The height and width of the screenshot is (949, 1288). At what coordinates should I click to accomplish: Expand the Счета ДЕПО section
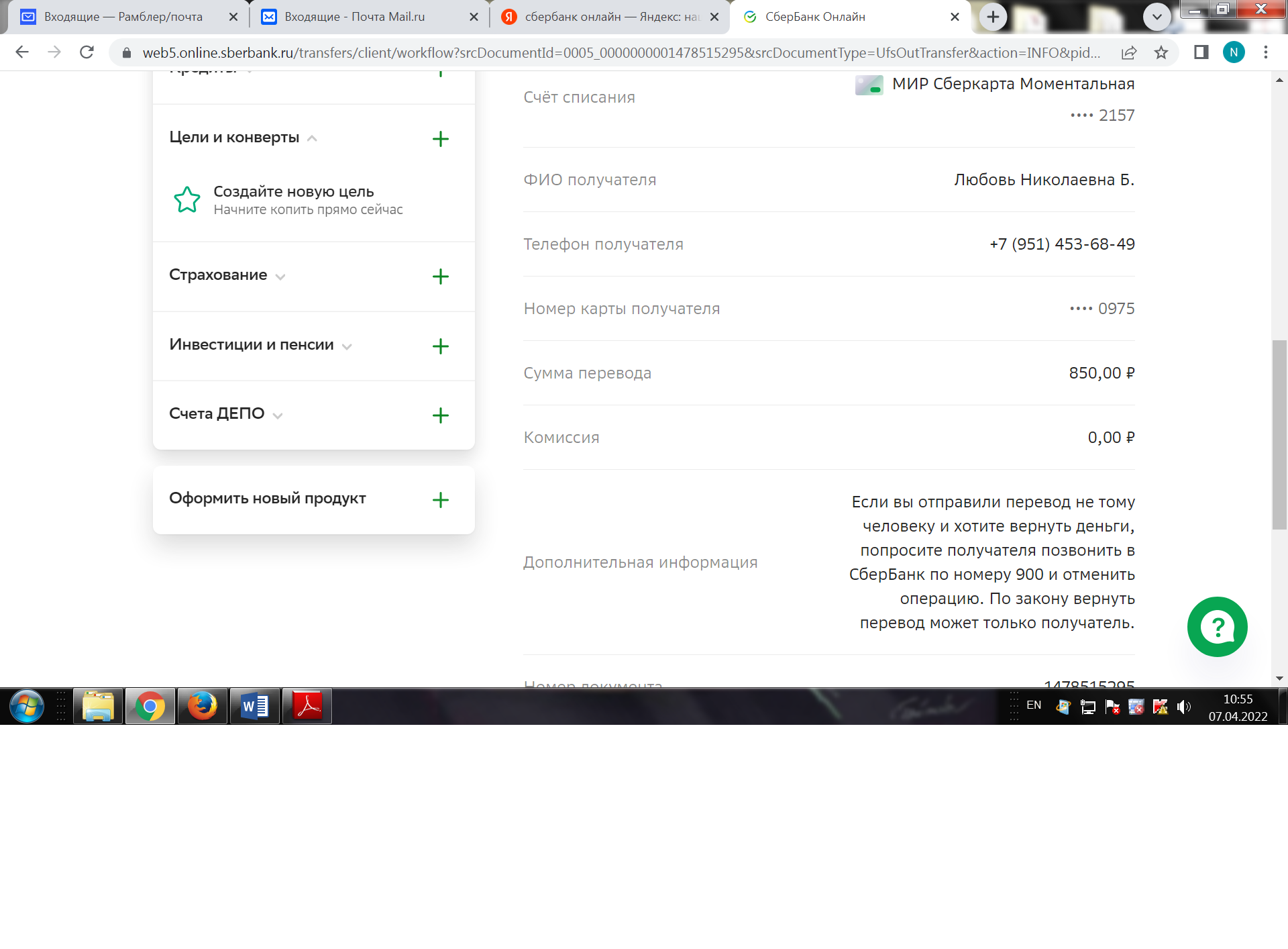[278, 415]
